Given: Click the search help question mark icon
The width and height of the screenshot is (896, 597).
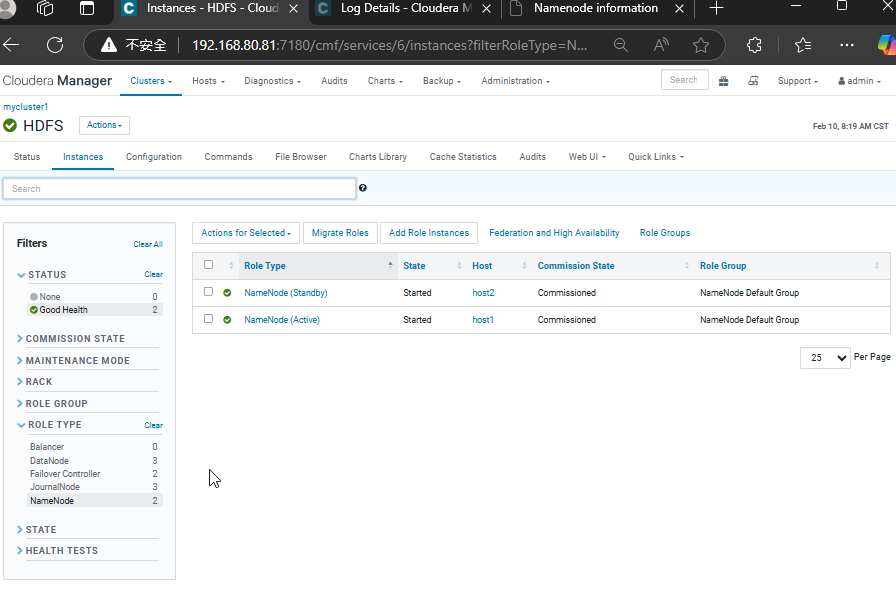Looking at the screenshot, I should click(363, 188).
